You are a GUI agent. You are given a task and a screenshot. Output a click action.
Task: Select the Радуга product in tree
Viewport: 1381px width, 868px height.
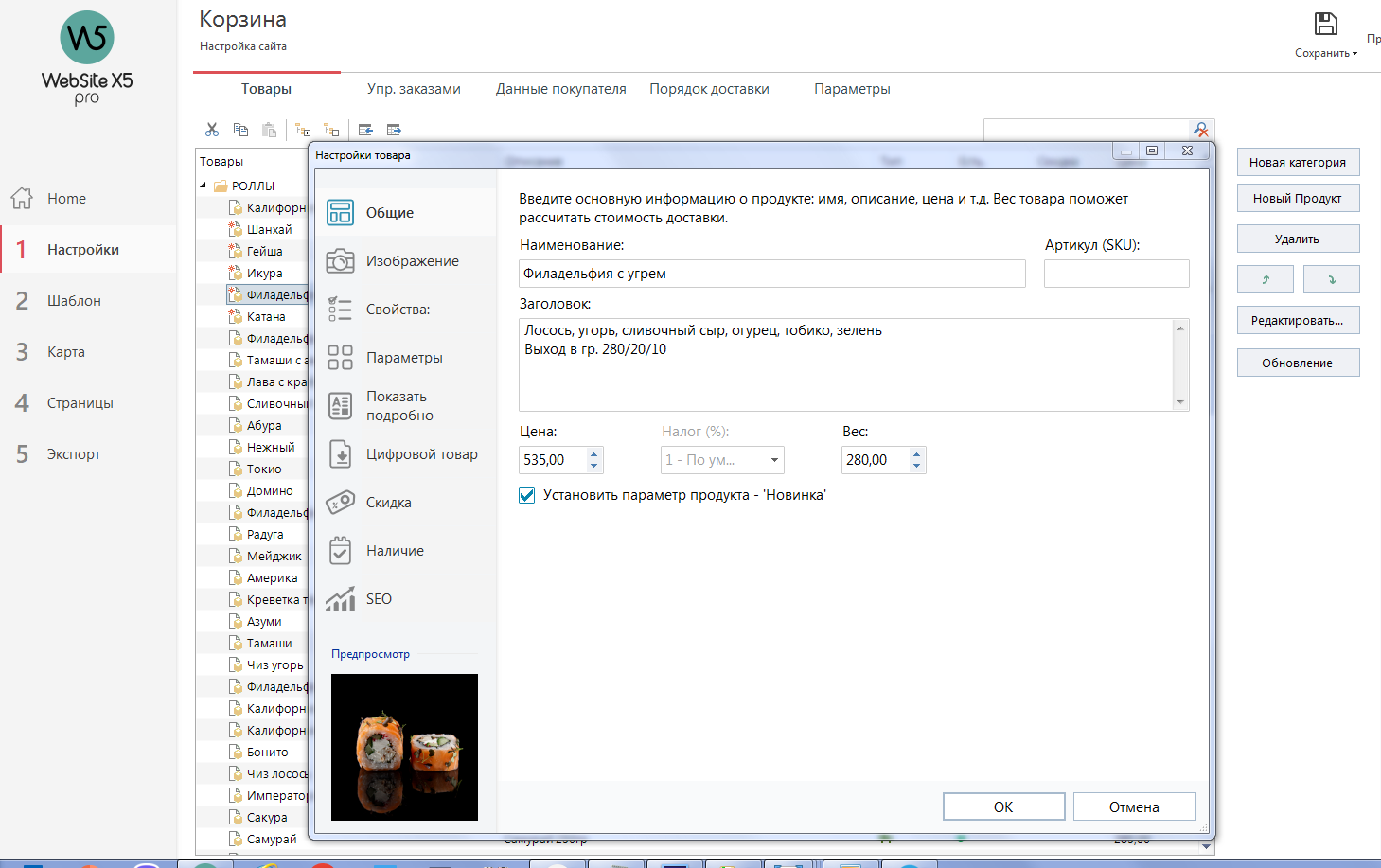[x=265, y=534]
